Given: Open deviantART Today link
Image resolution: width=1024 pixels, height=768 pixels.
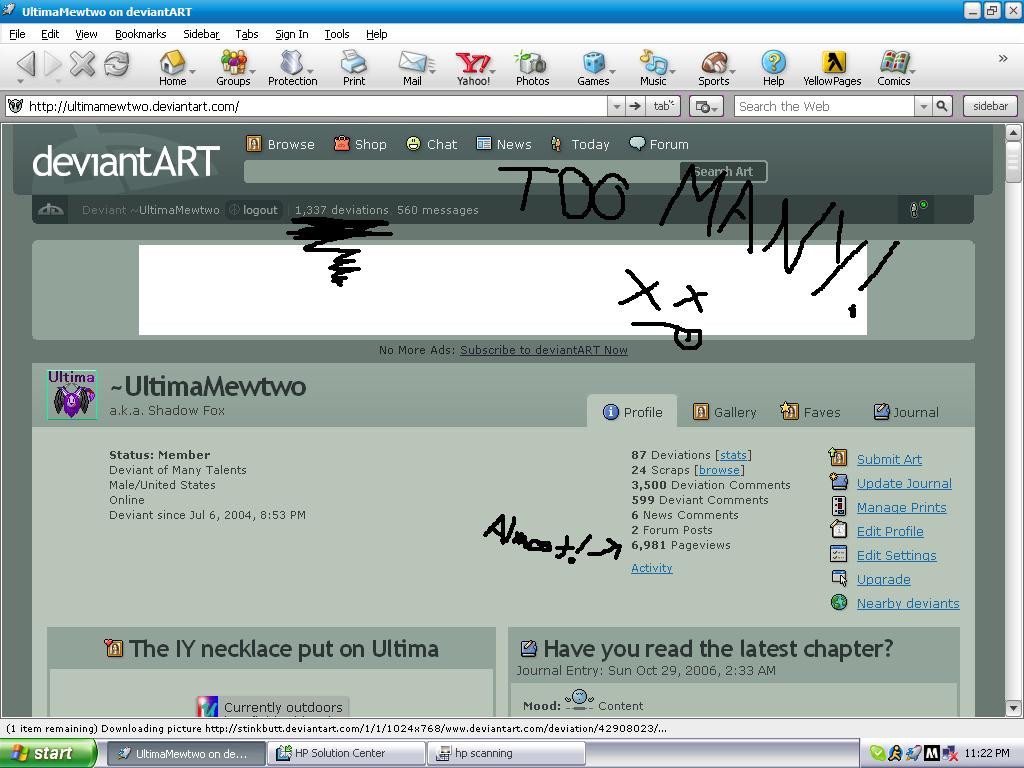Looking at the screenshot, I should coord(581,144).
